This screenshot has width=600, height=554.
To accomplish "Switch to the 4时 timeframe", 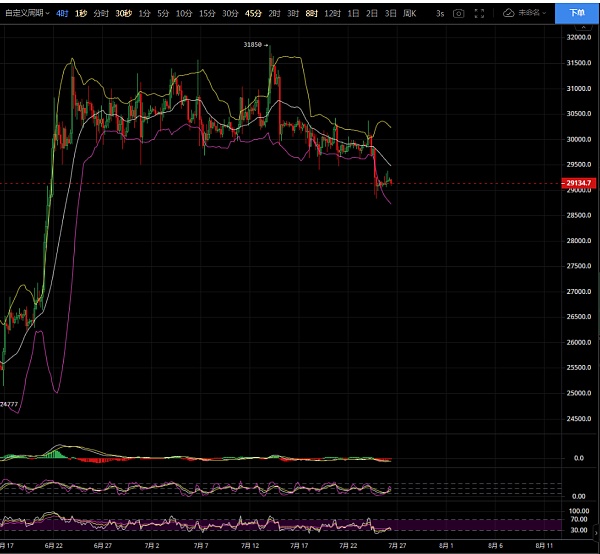I will 63,14.
